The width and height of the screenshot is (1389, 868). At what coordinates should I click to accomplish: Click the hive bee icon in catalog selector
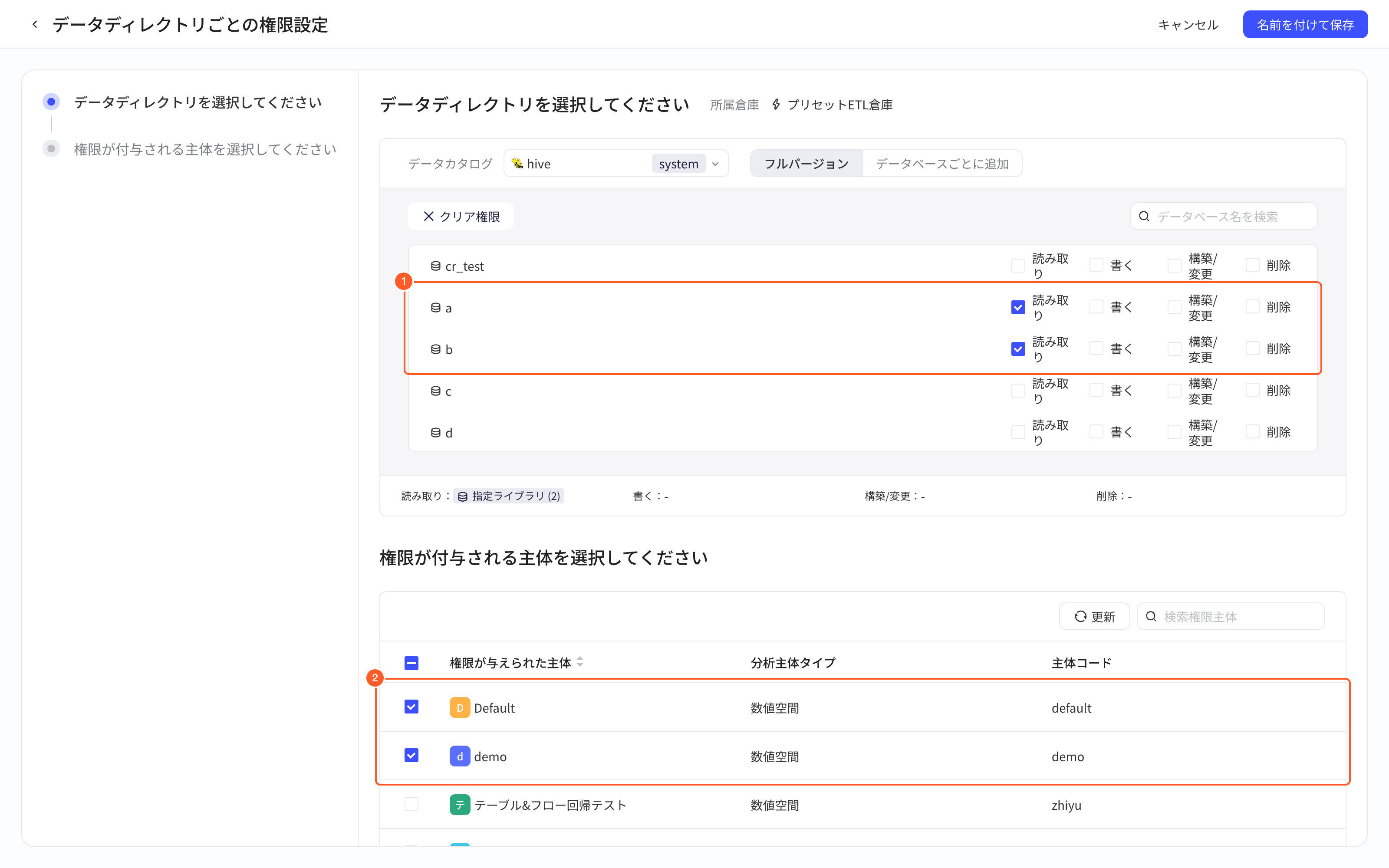pos(517,164)
